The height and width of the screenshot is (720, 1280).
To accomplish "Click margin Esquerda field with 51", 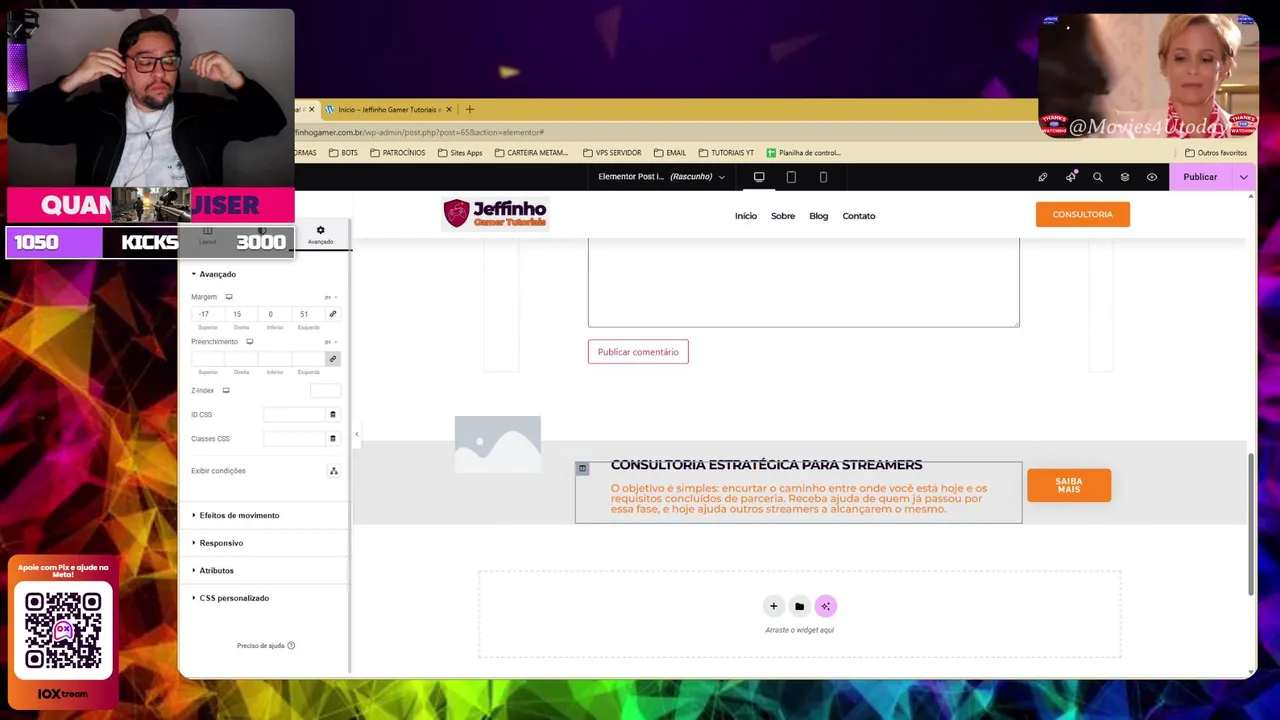I will (307, 314).
